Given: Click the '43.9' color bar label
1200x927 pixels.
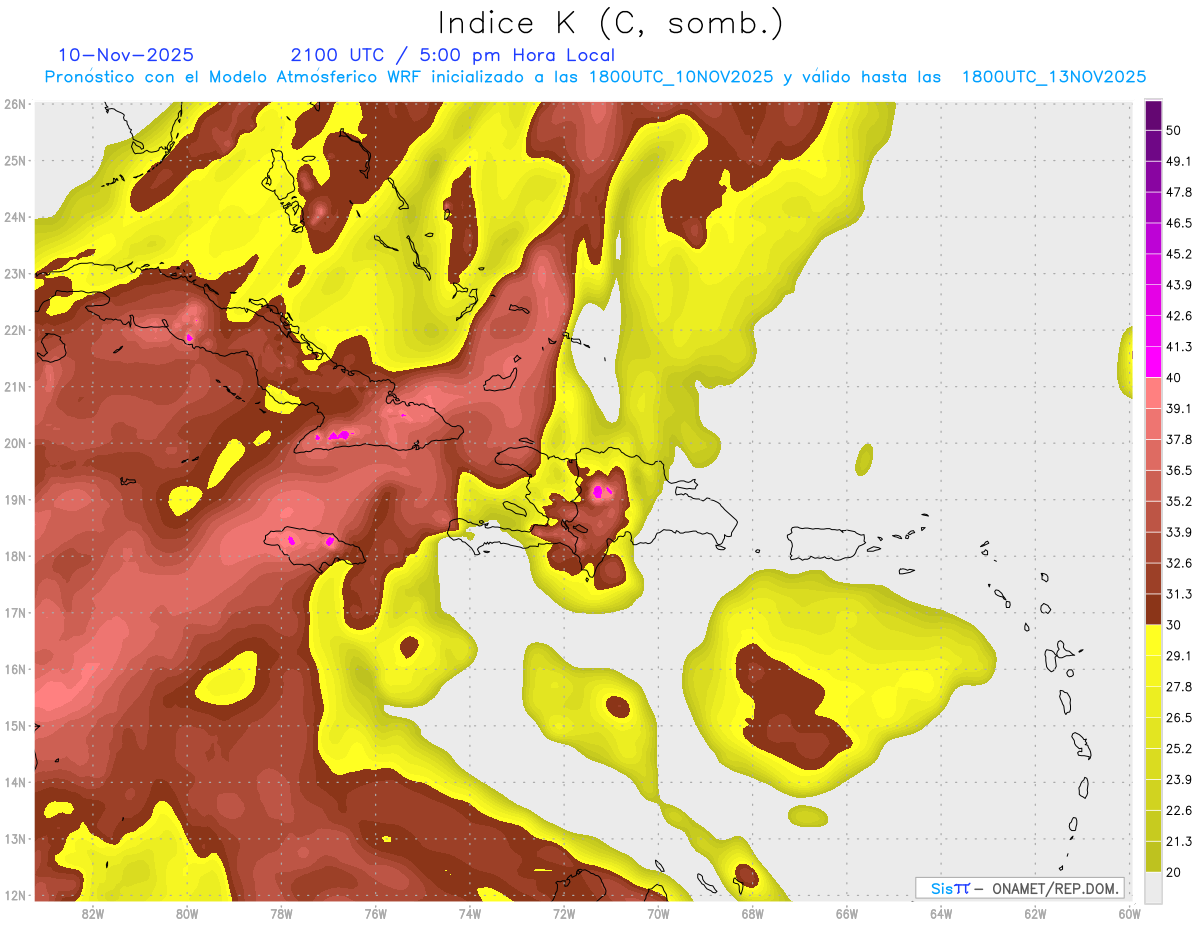Looking at the screenshot, I should click(x=1178, y=285).
